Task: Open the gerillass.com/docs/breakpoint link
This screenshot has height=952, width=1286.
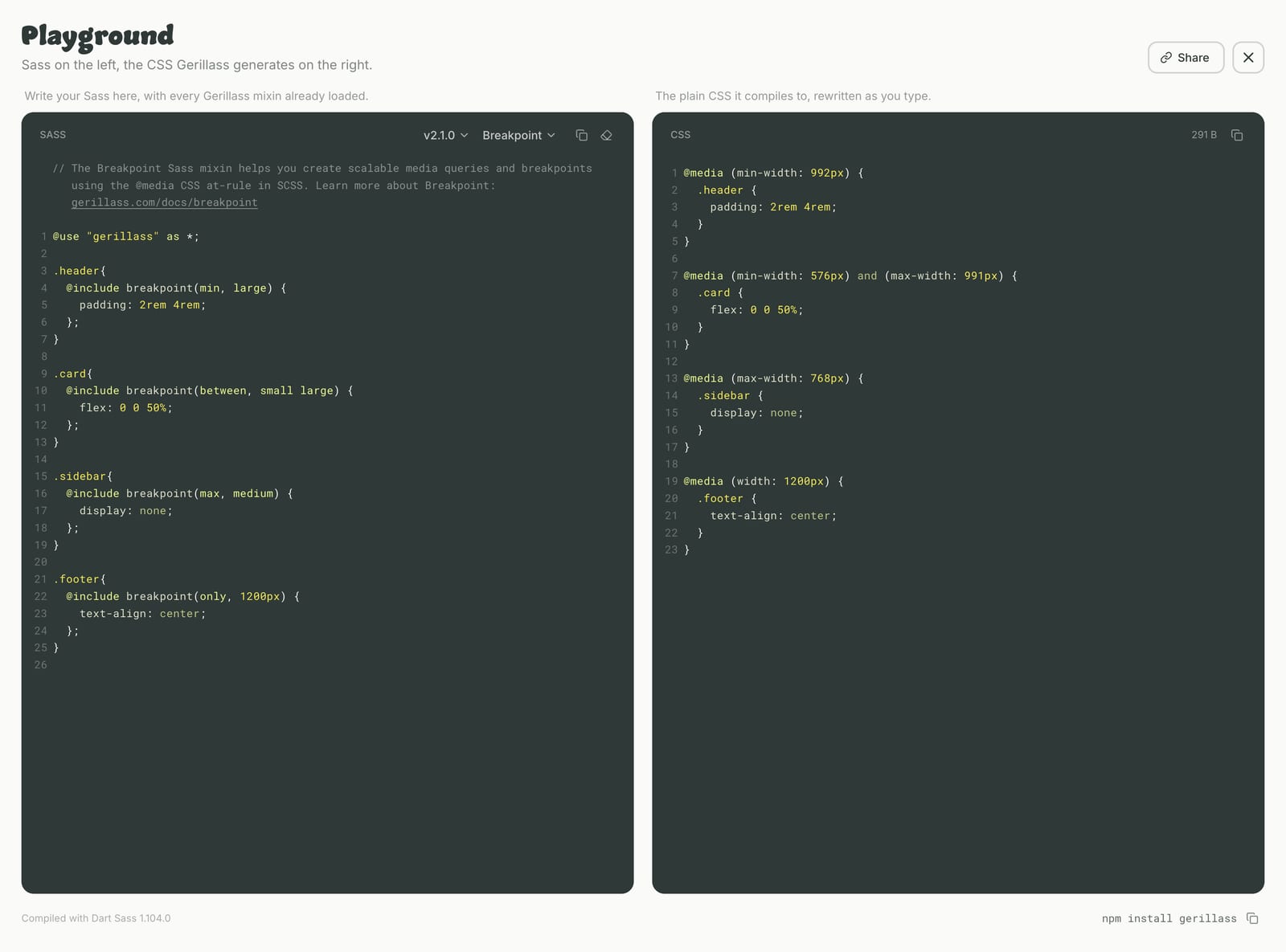Action: pyautogui.click(x=164, y=202)
